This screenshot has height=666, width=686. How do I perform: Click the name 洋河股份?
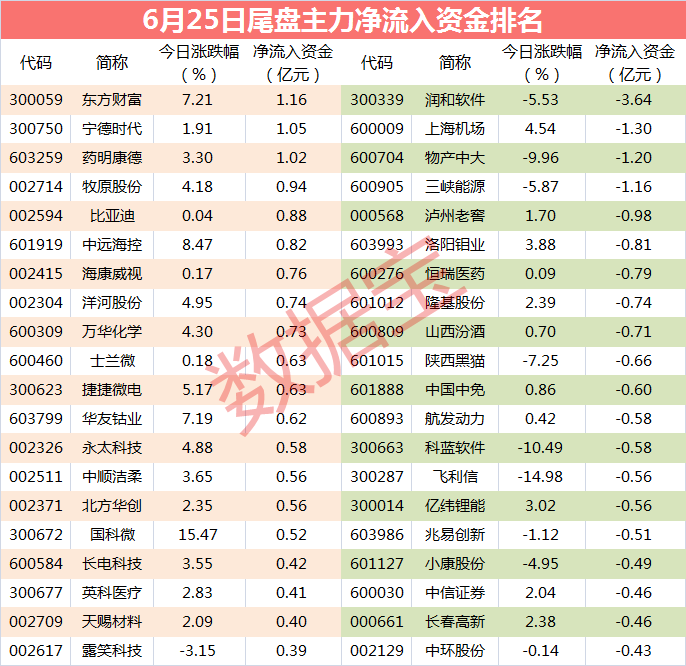click(x=112, y=303)
